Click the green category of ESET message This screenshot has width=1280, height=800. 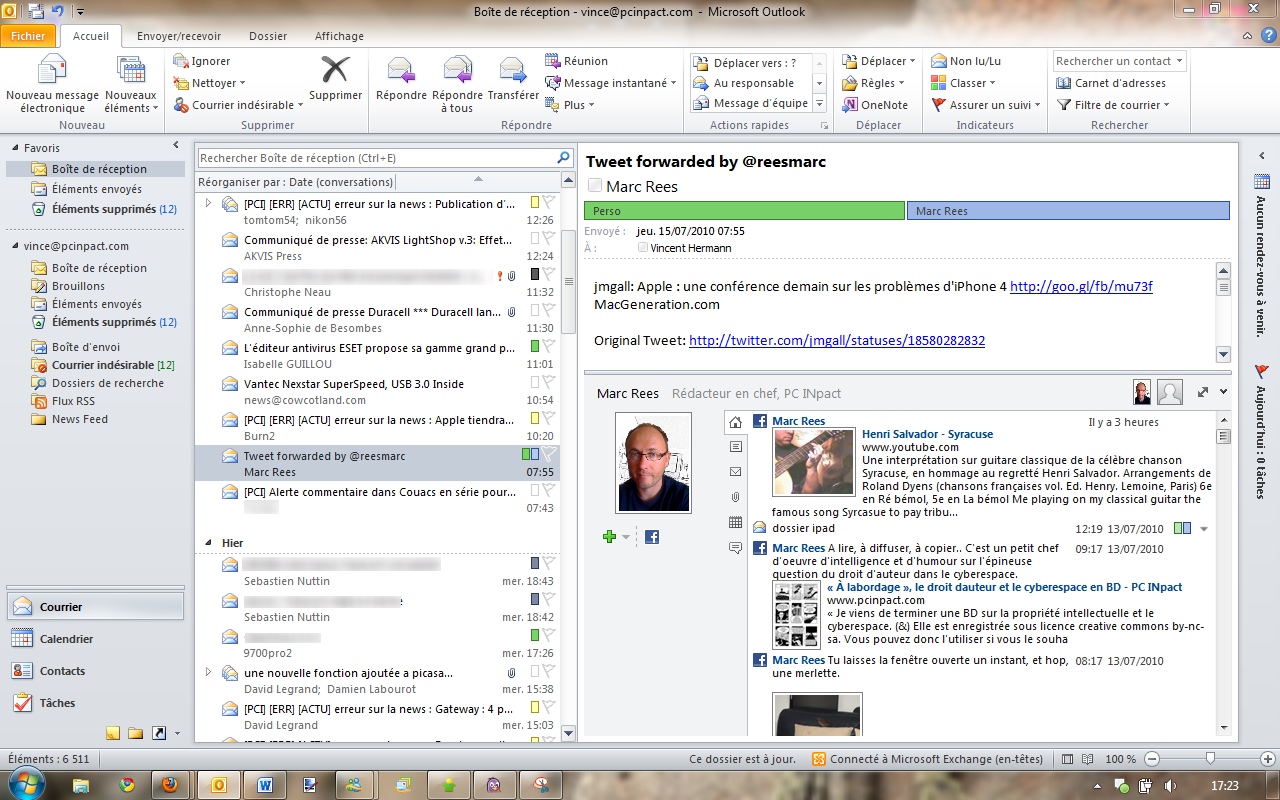click(535, 346)
